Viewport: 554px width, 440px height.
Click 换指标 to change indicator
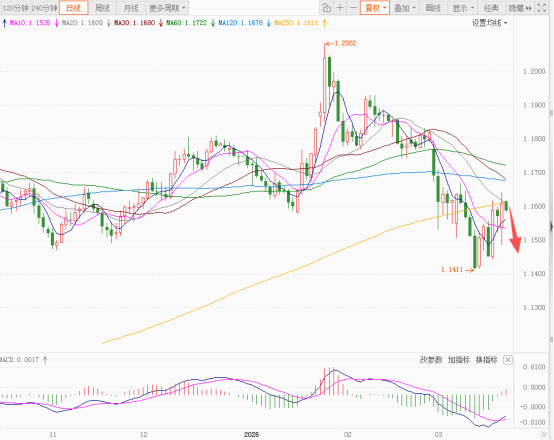click(487, 360)
